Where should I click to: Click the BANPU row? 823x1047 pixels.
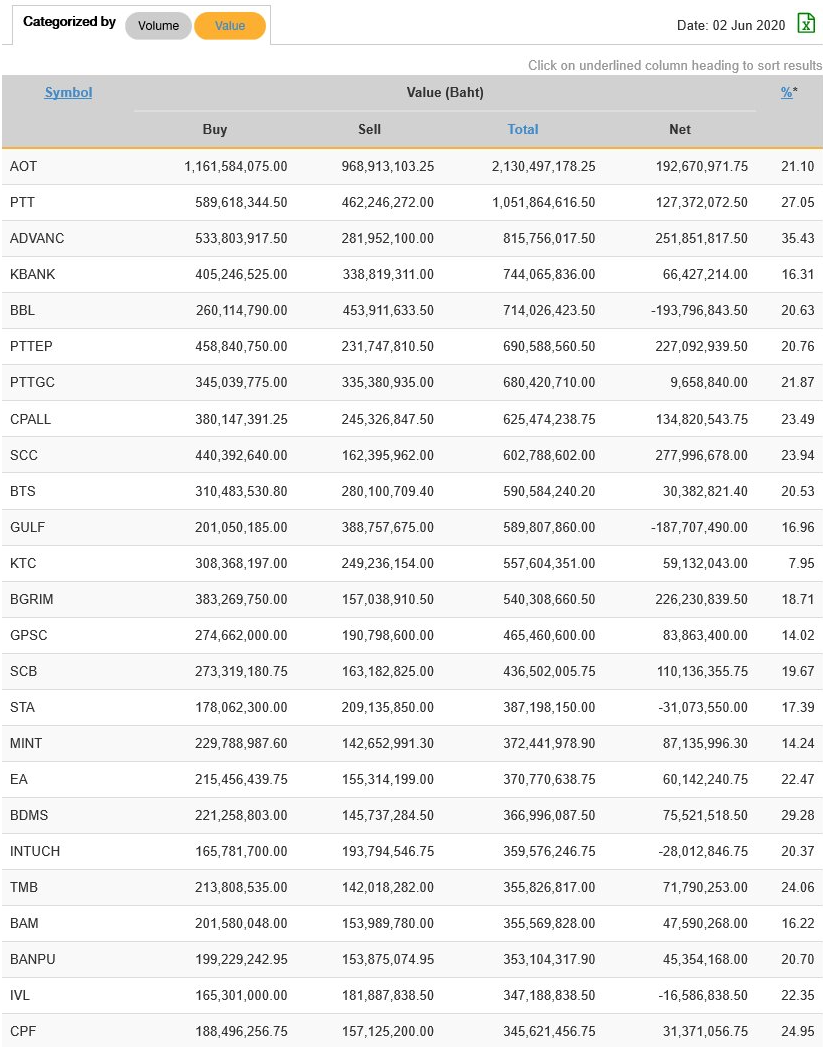click(x=33, y=959)
